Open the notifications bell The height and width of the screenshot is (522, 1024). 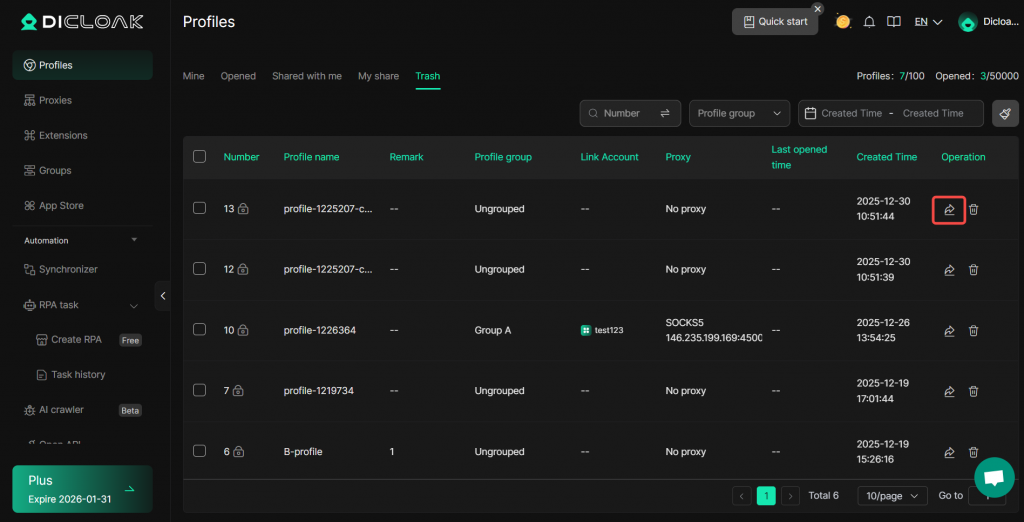[x=869, y=22]
